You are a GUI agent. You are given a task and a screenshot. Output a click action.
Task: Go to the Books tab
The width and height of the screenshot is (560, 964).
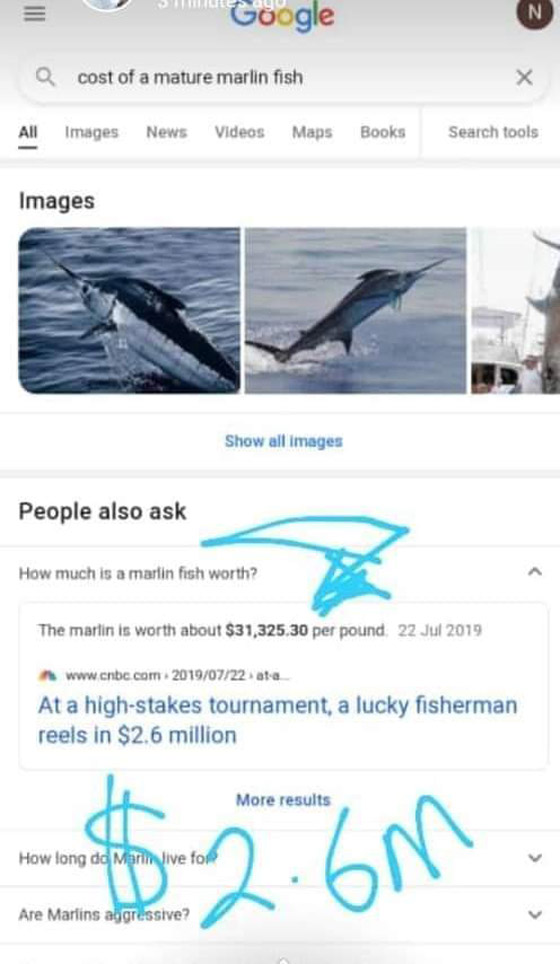point(382,132)
